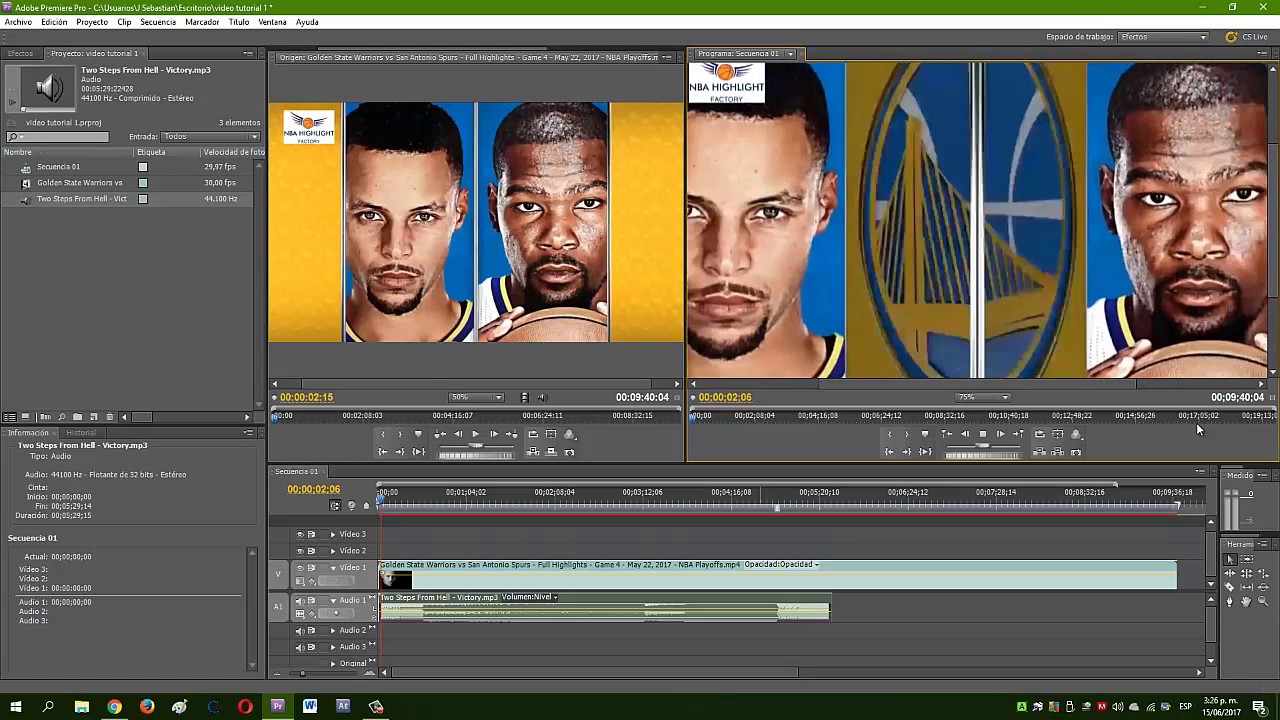Switch project panel to icon view
This screenshot has height=720, width=1280.
26,417
